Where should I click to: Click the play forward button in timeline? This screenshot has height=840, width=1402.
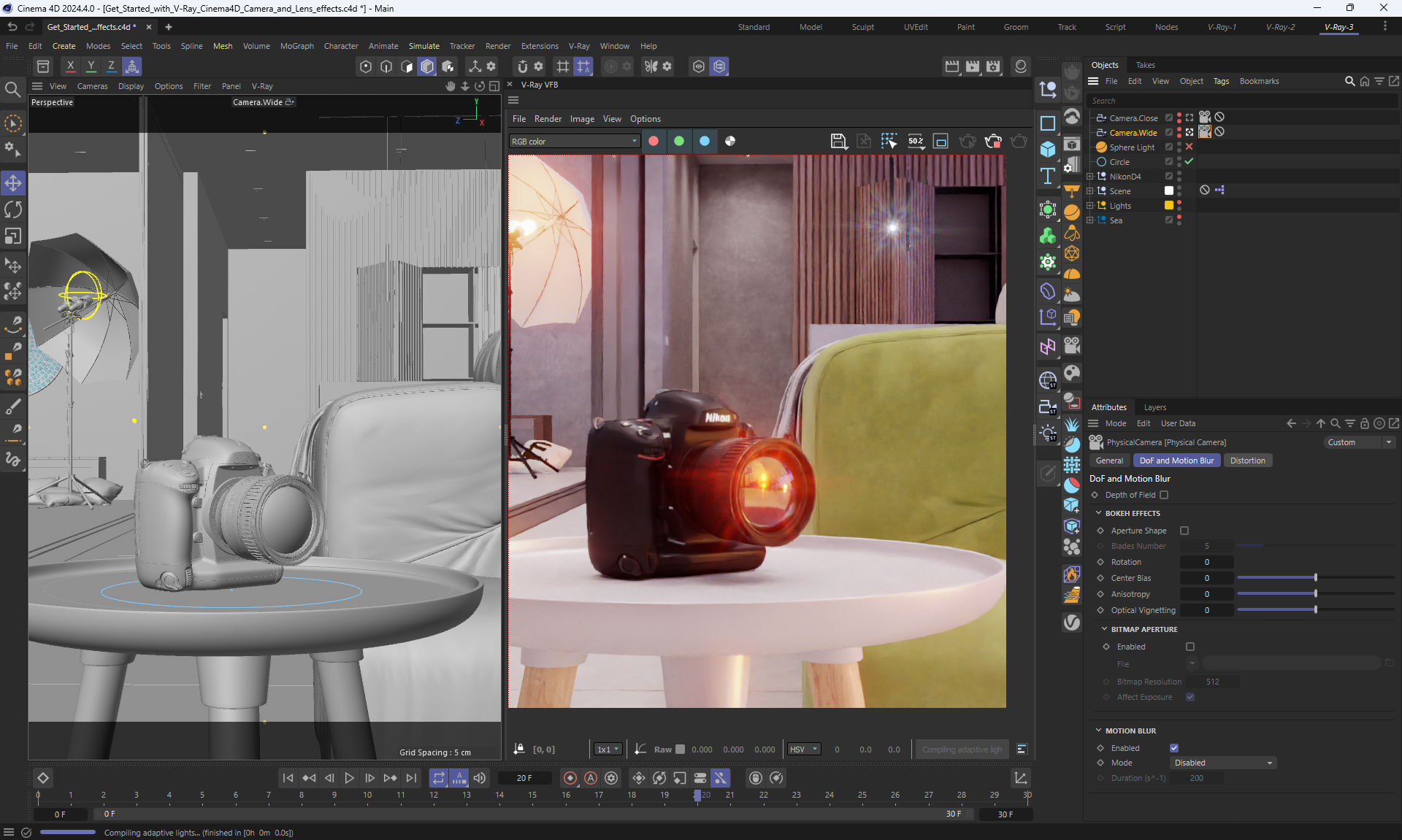[x=349, y=778]
